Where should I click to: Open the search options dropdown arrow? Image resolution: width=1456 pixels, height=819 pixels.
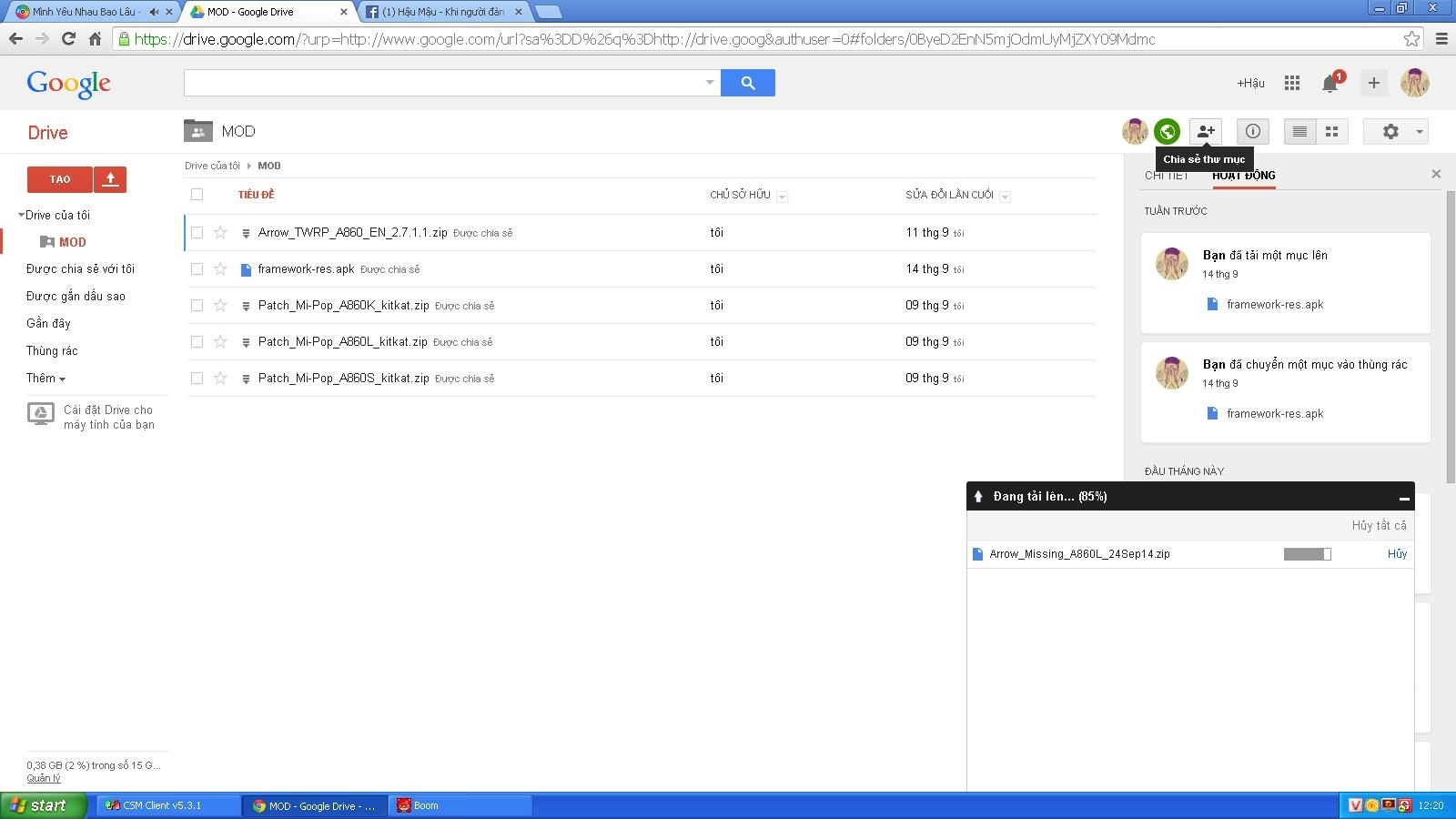click(710, 83)
